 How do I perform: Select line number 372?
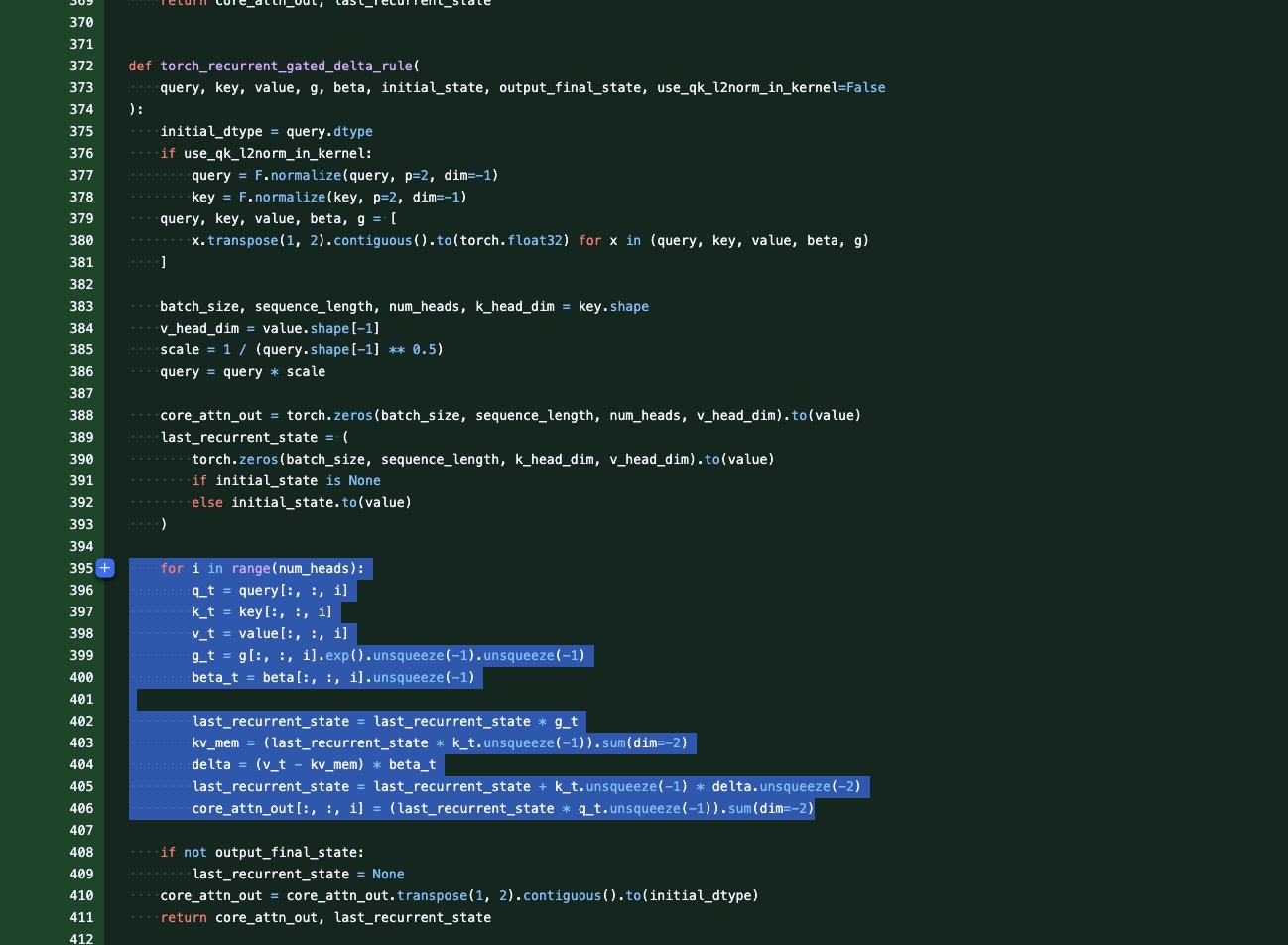tap(81, 66)
